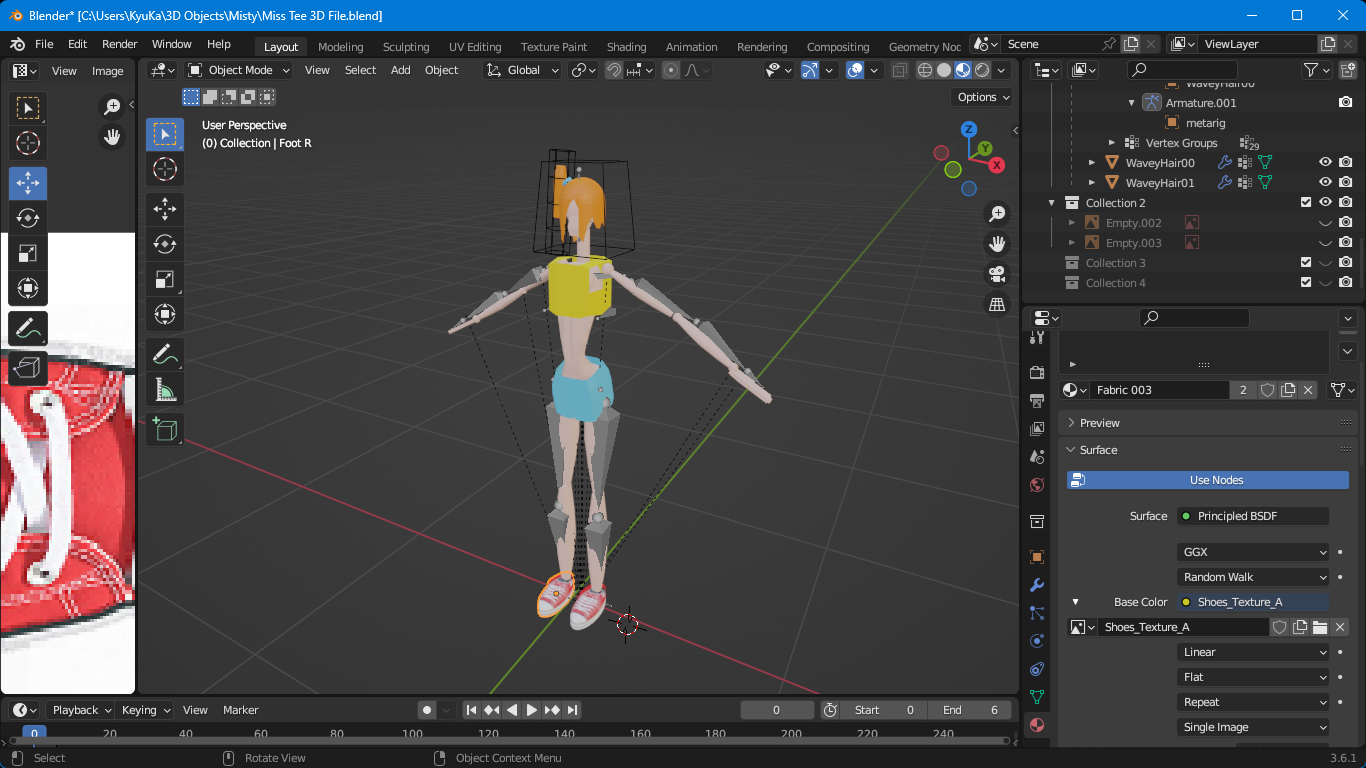Select the Scale tool in 3D viewport toolbar
The height and width of the screenshot is (768, 1366).
click(x=165, y=280)
